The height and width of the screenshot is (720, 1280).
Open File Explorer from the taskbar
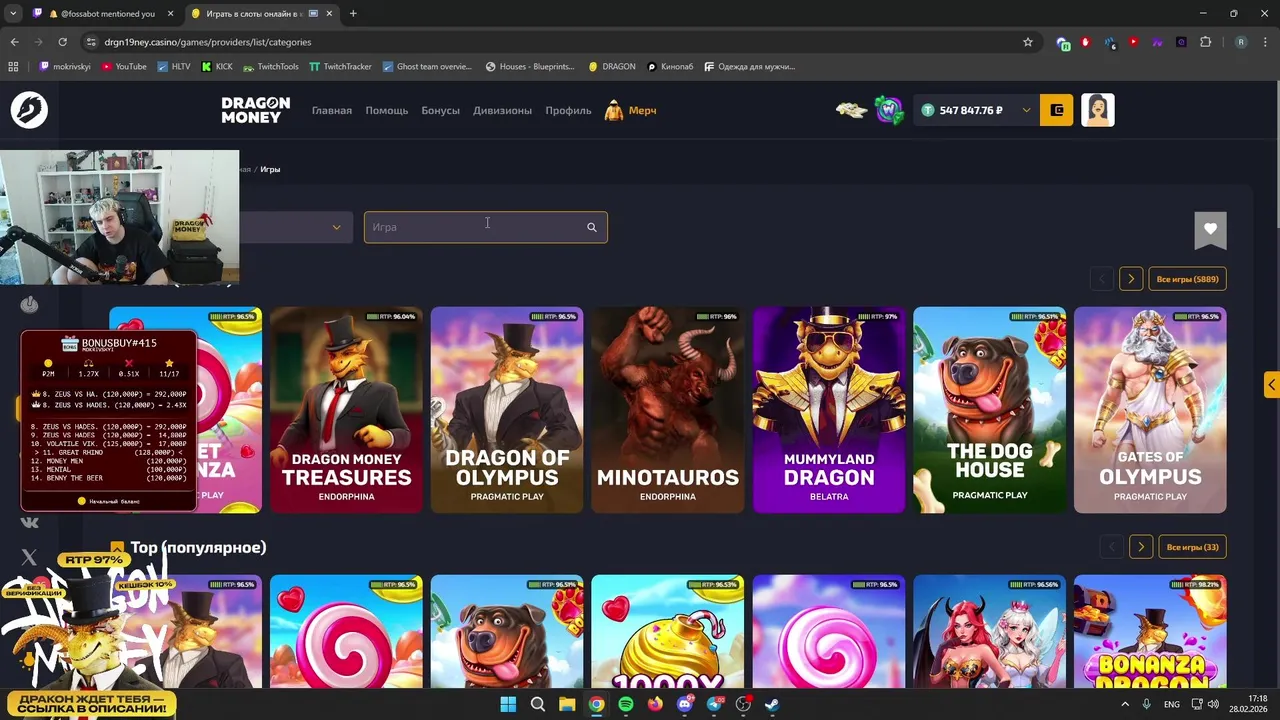567,704
